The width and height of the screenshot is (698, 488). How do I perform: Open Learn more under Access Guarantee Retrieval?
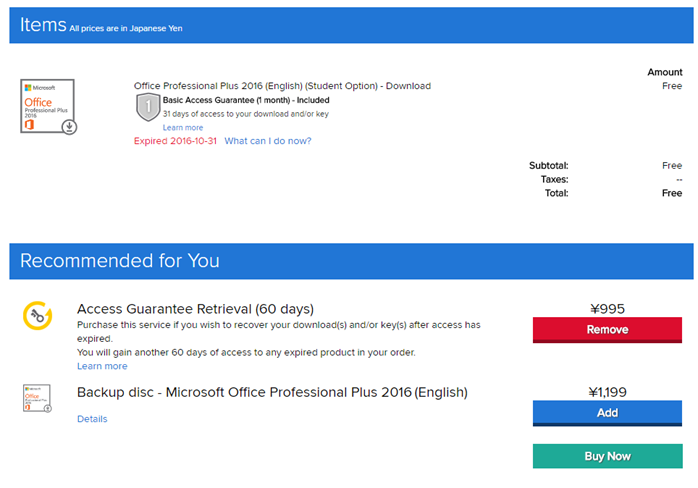coord(102,366)
